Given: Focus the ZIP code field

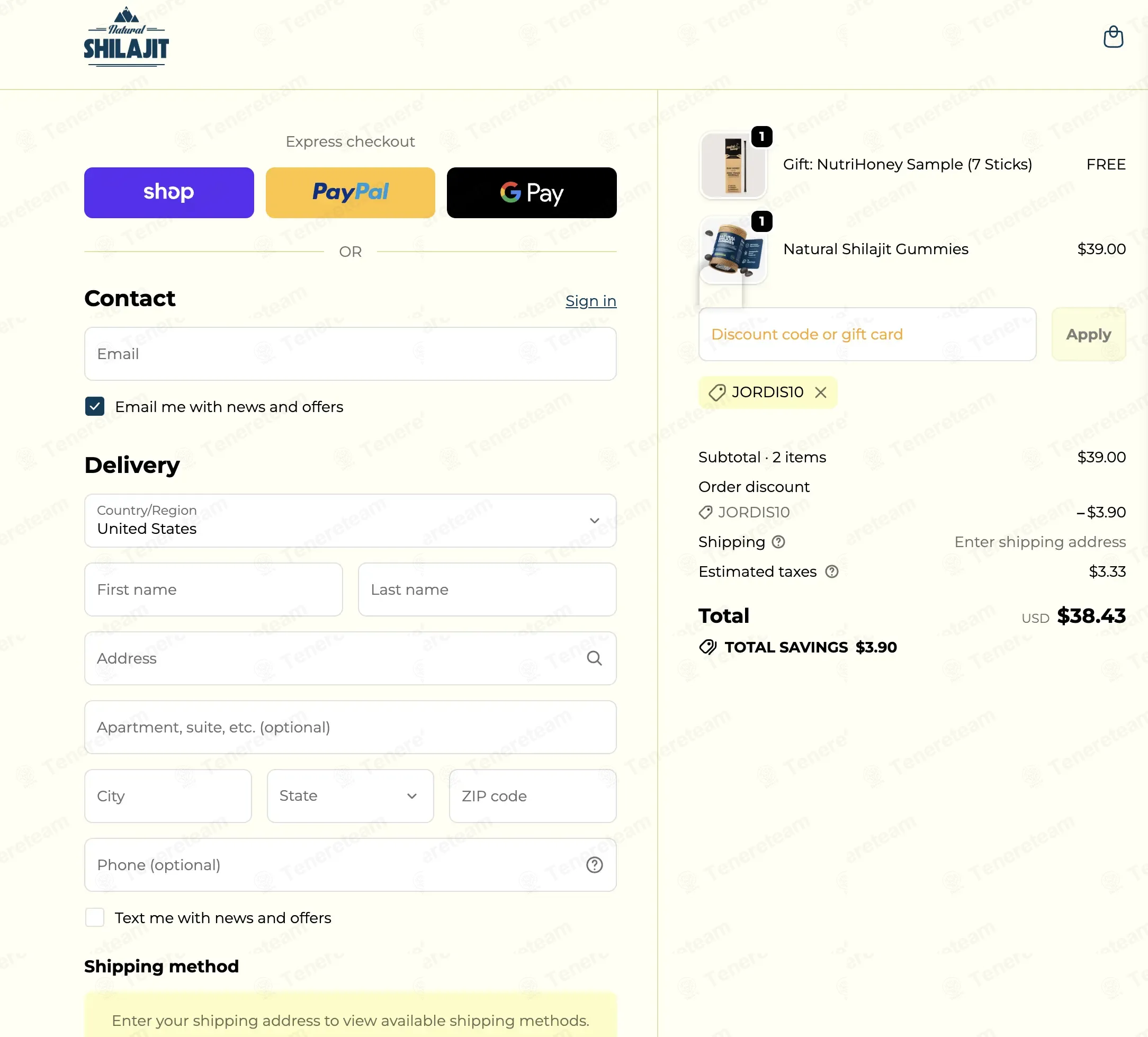Looking at the screenshot, I should tap(532, 795).
